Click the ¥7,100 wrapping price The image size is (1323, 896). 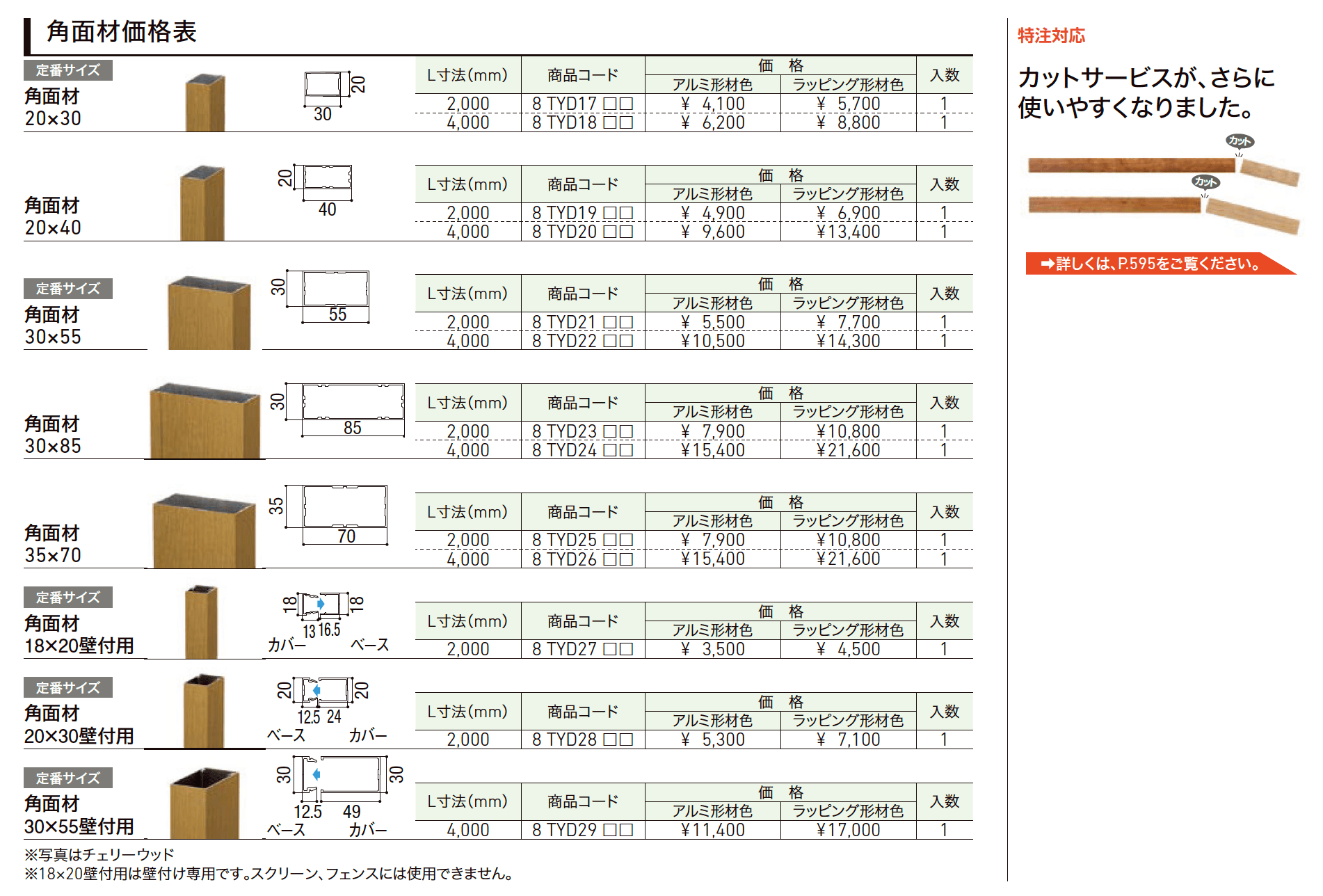tap(849, 739)
